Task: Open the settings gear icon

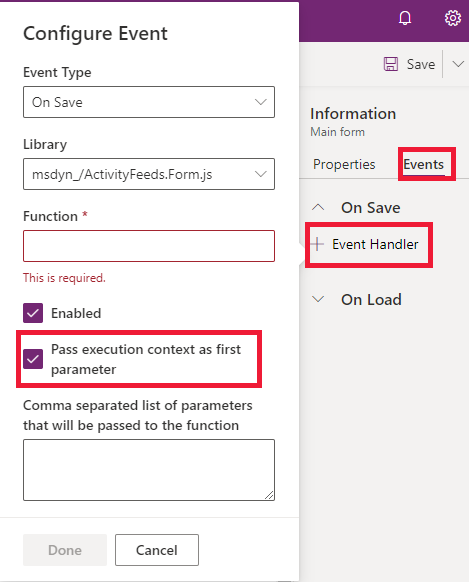Action: click(453, 18)
